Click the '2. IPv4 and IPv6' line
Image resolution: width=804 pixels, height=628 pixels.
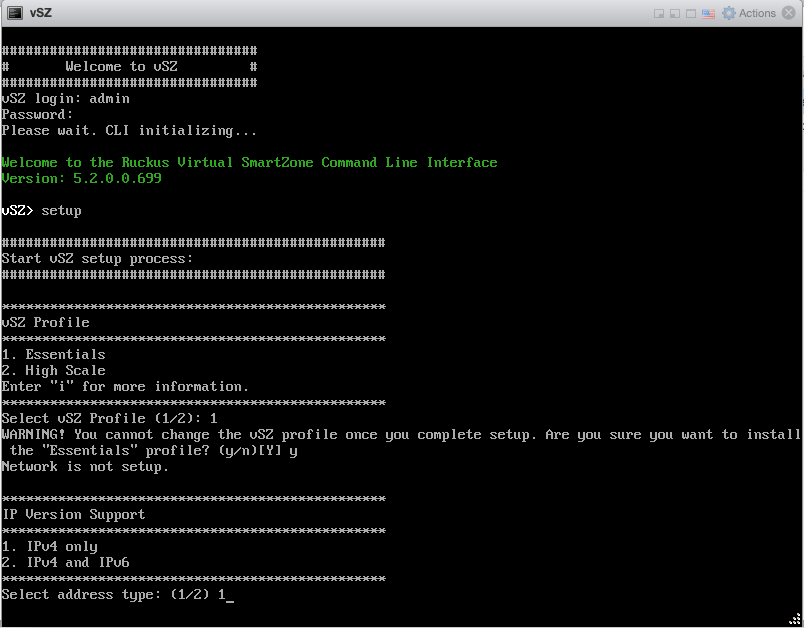click(65, 563)
